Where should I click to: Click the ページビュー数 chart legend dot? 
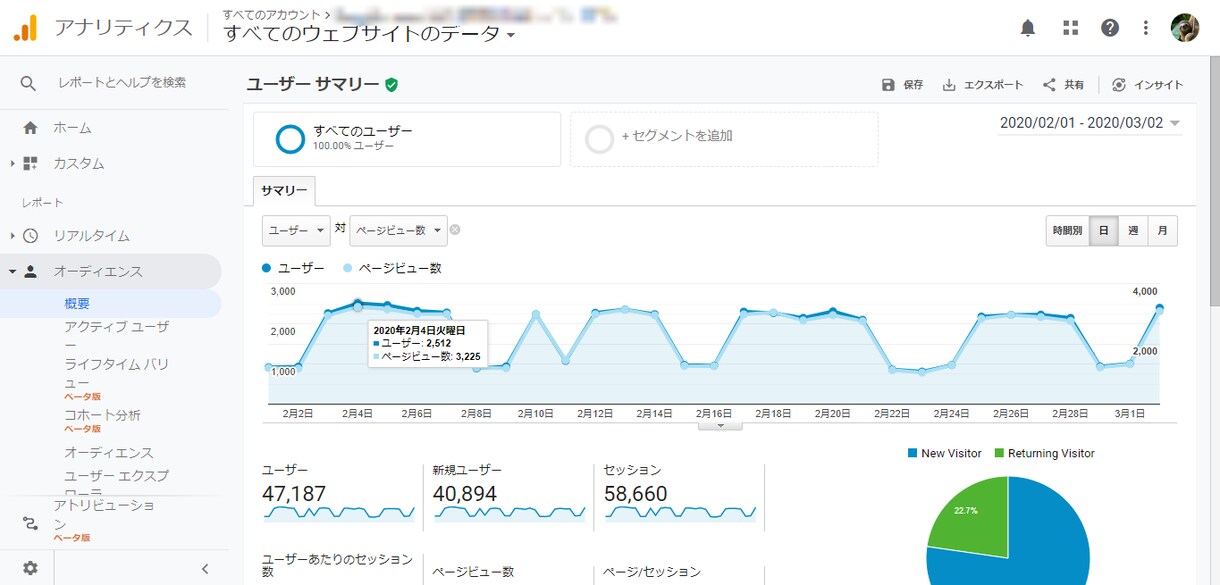[348, 268]
